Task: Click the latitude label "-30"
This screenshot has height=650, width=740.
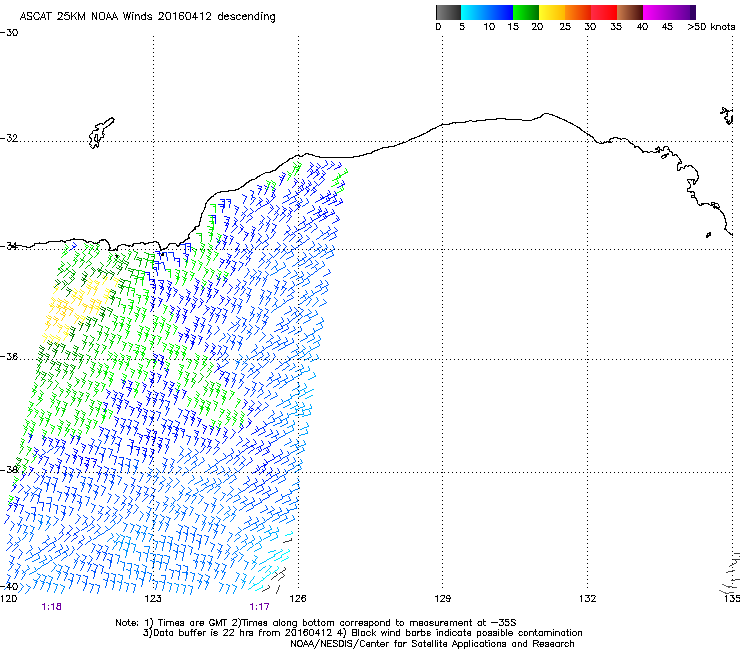Action: pos(9,33)
